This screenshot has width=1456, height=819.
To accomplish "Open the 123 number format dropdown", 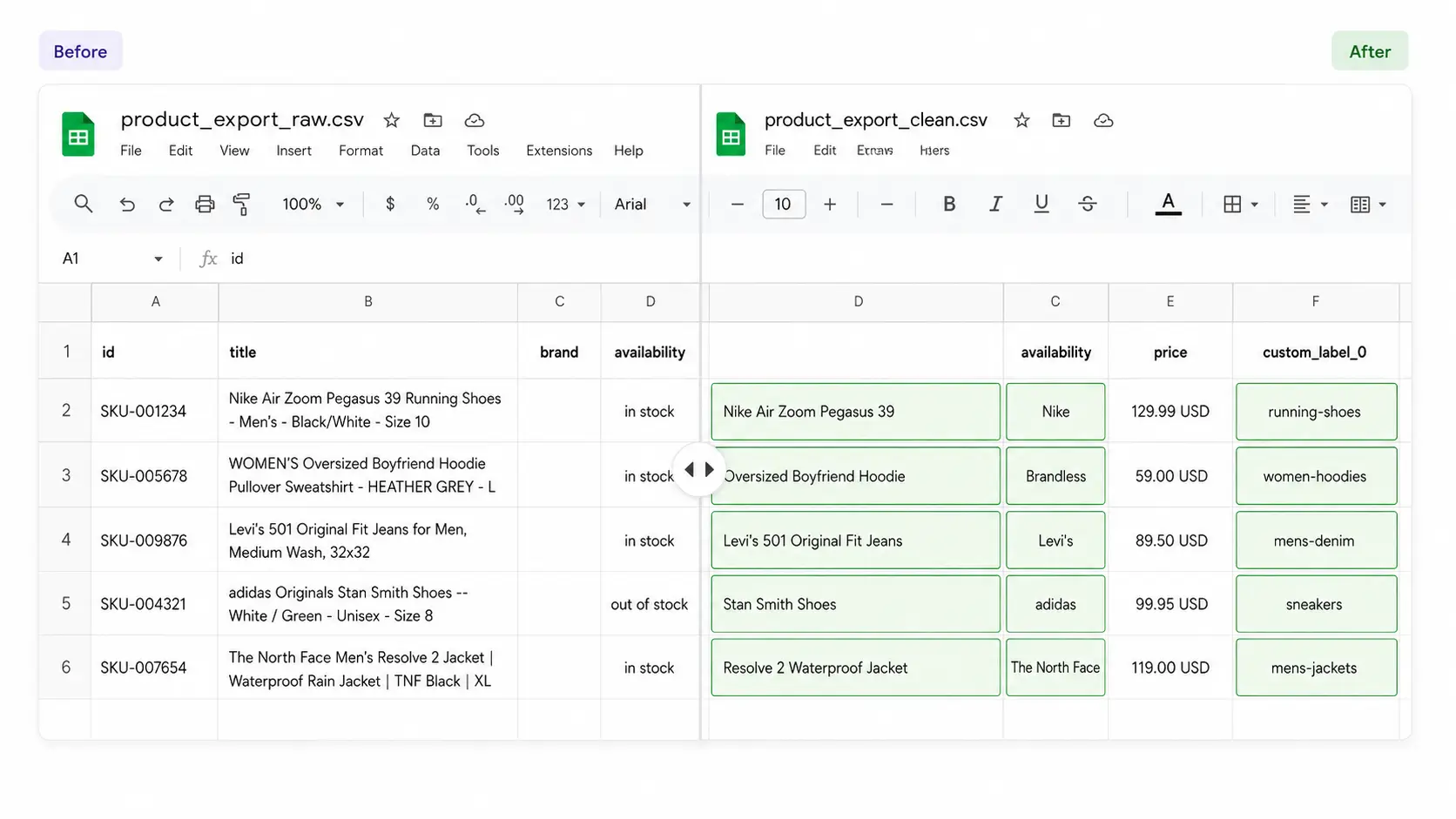I will [x=566, y=205].
